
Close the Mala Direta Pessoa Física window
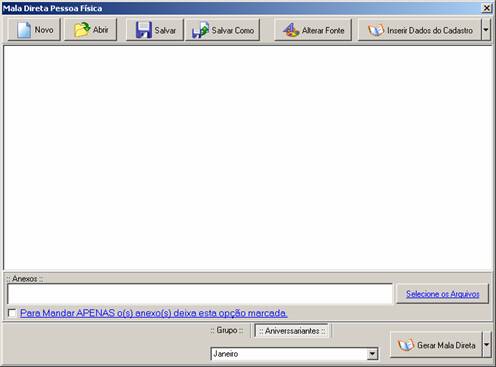[x=487, y=8]
